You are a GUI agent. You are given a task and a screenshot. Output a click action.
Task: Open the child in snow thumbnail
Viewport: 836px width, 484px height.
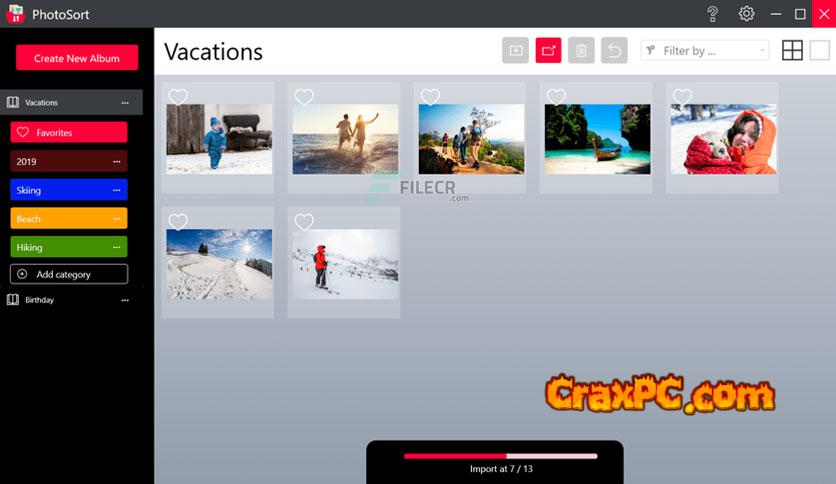pyautogui.click(x=219, y=139)
